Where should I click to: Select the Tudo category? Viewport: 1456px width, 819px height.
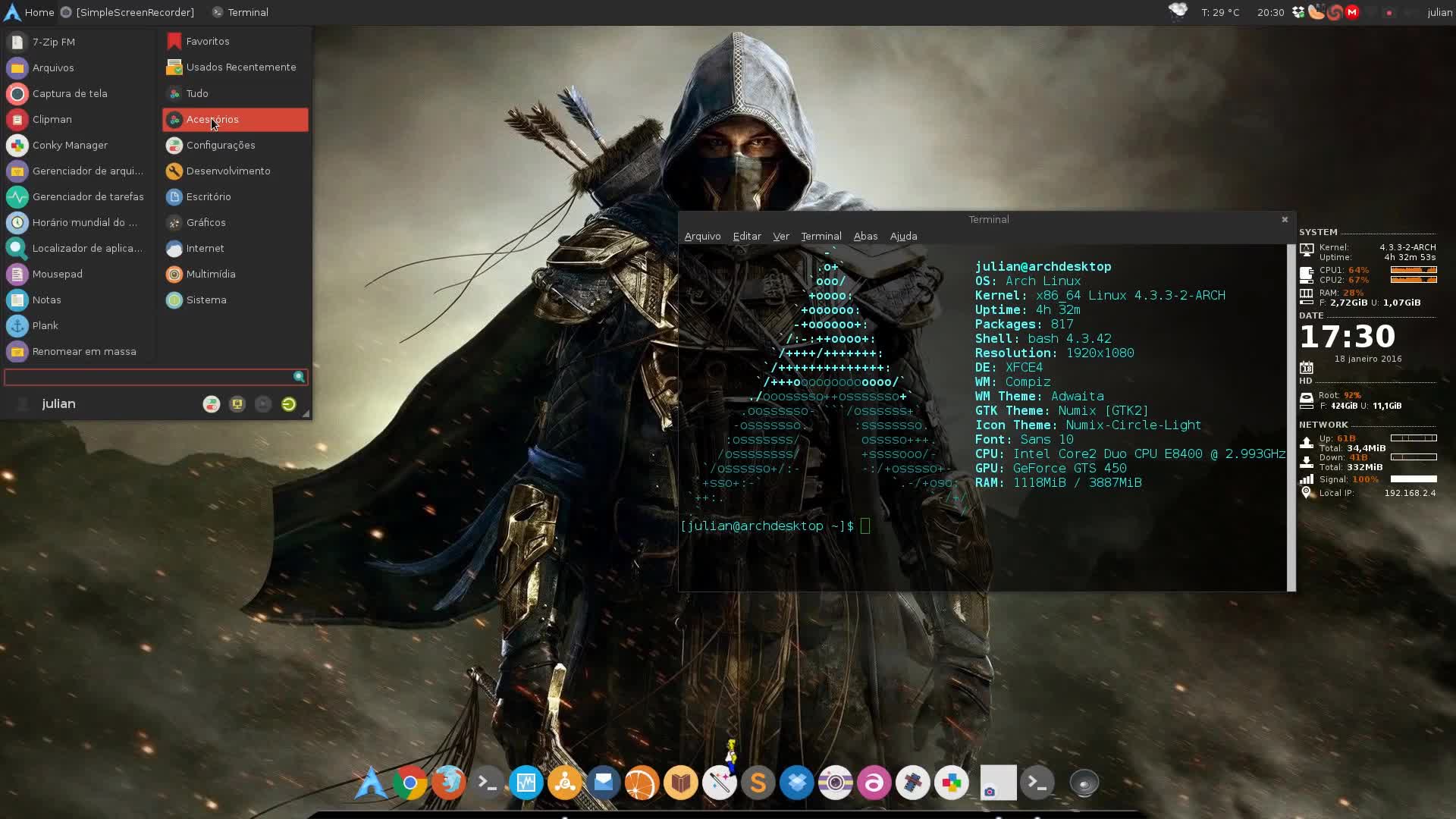[x=235, y=93]
